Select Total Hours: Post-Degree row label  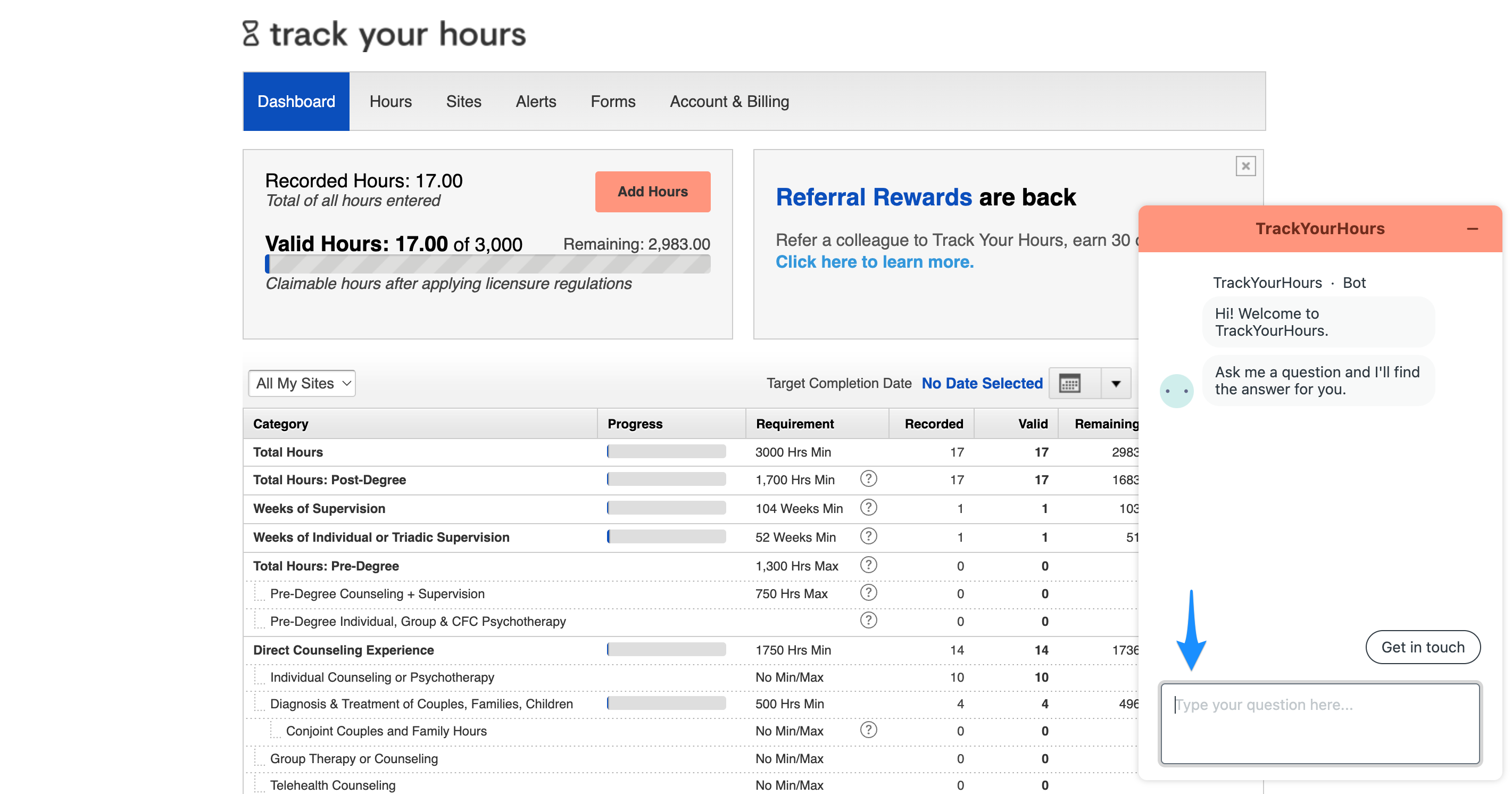329,480
